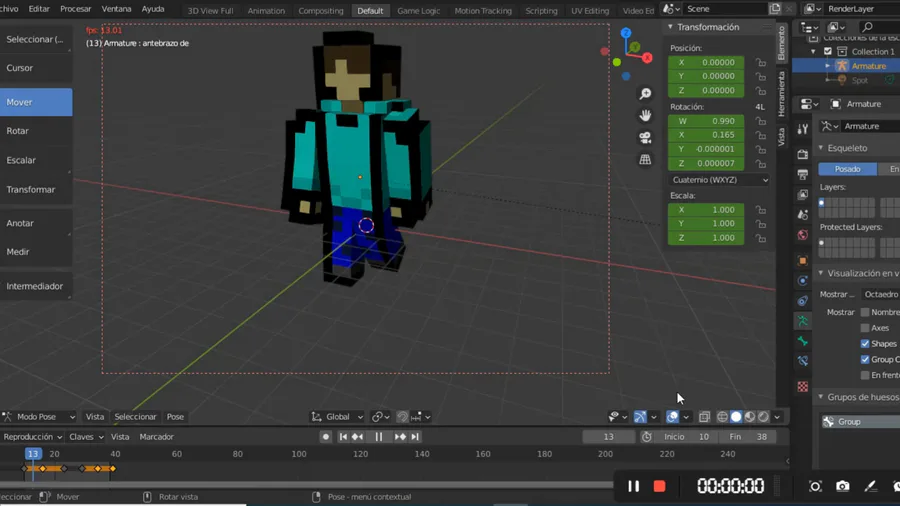Open the Reproducción dropdown in timeline
Image resolution: width=900 pixels, height=506 pixels.
[x=32, y=437]
